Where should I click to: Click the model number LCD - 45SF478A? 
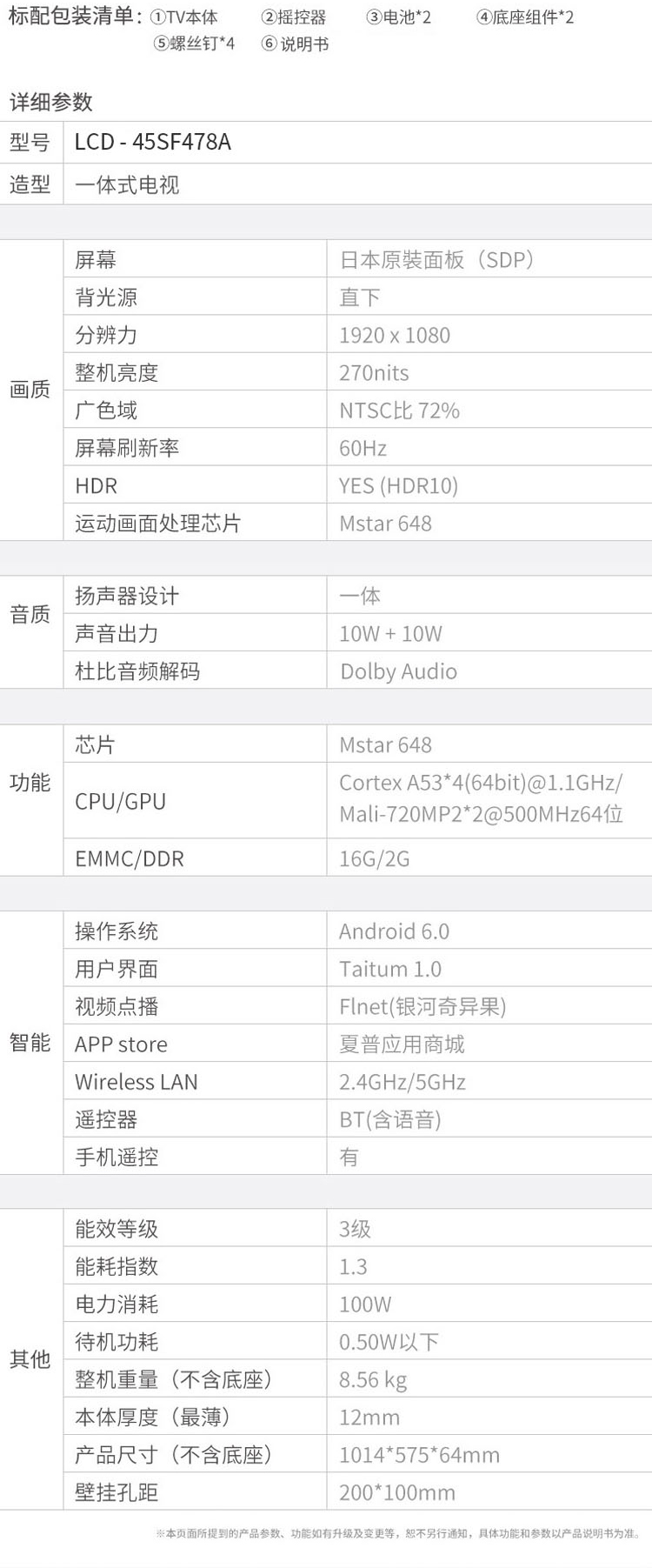[x=153, y=142]
